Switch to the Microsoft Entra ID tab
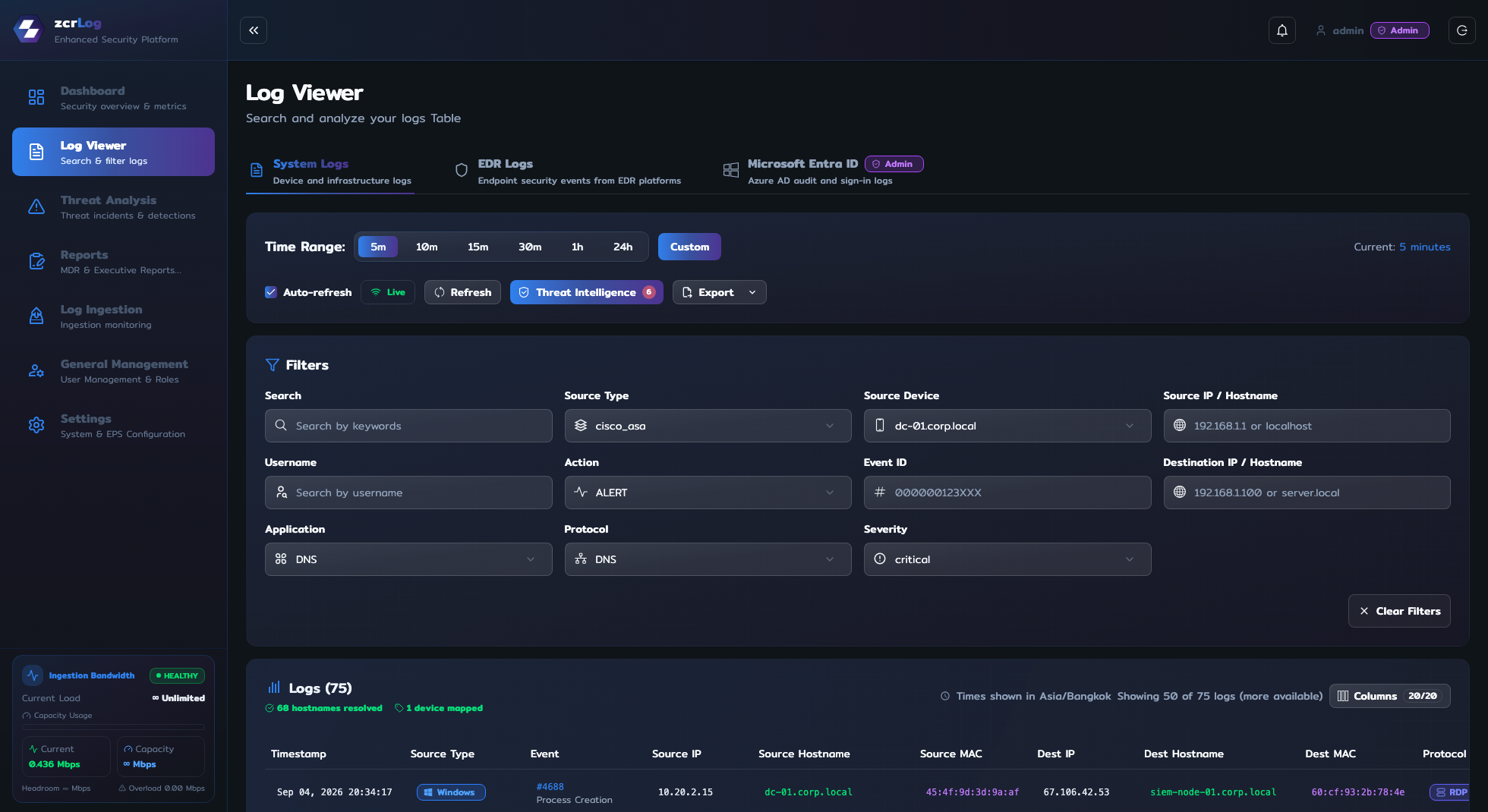Screen dimensions: 1488x812 pos(822,172)
